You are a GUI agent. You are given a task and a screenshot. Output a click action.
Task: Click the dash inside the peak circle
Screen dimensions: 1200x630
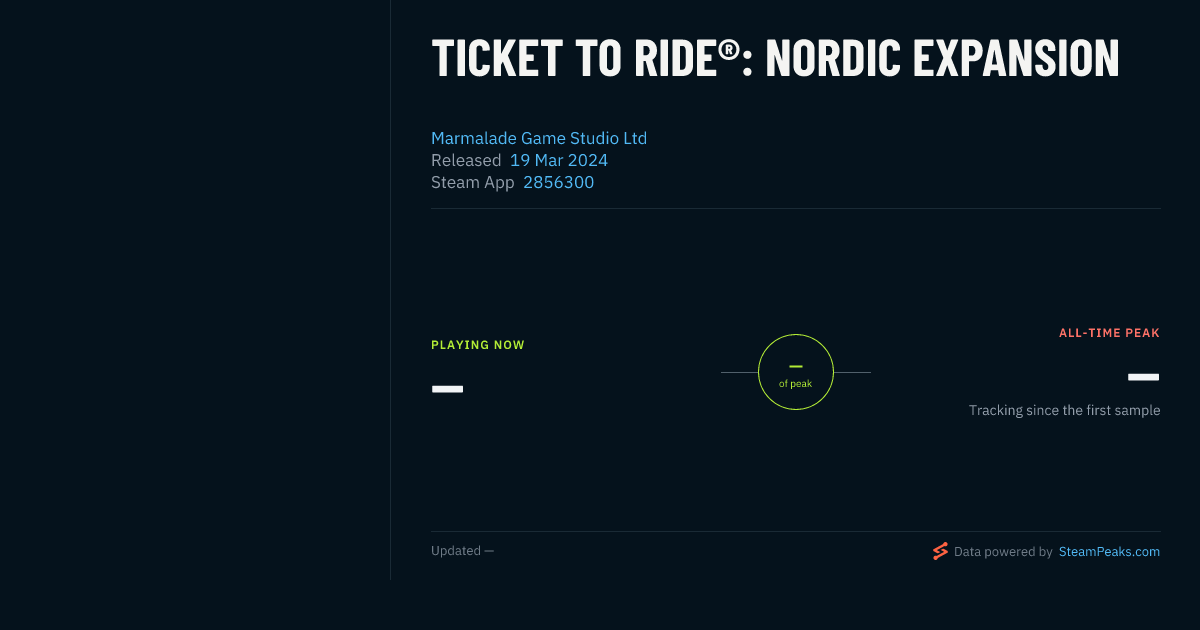pos(796,367)
